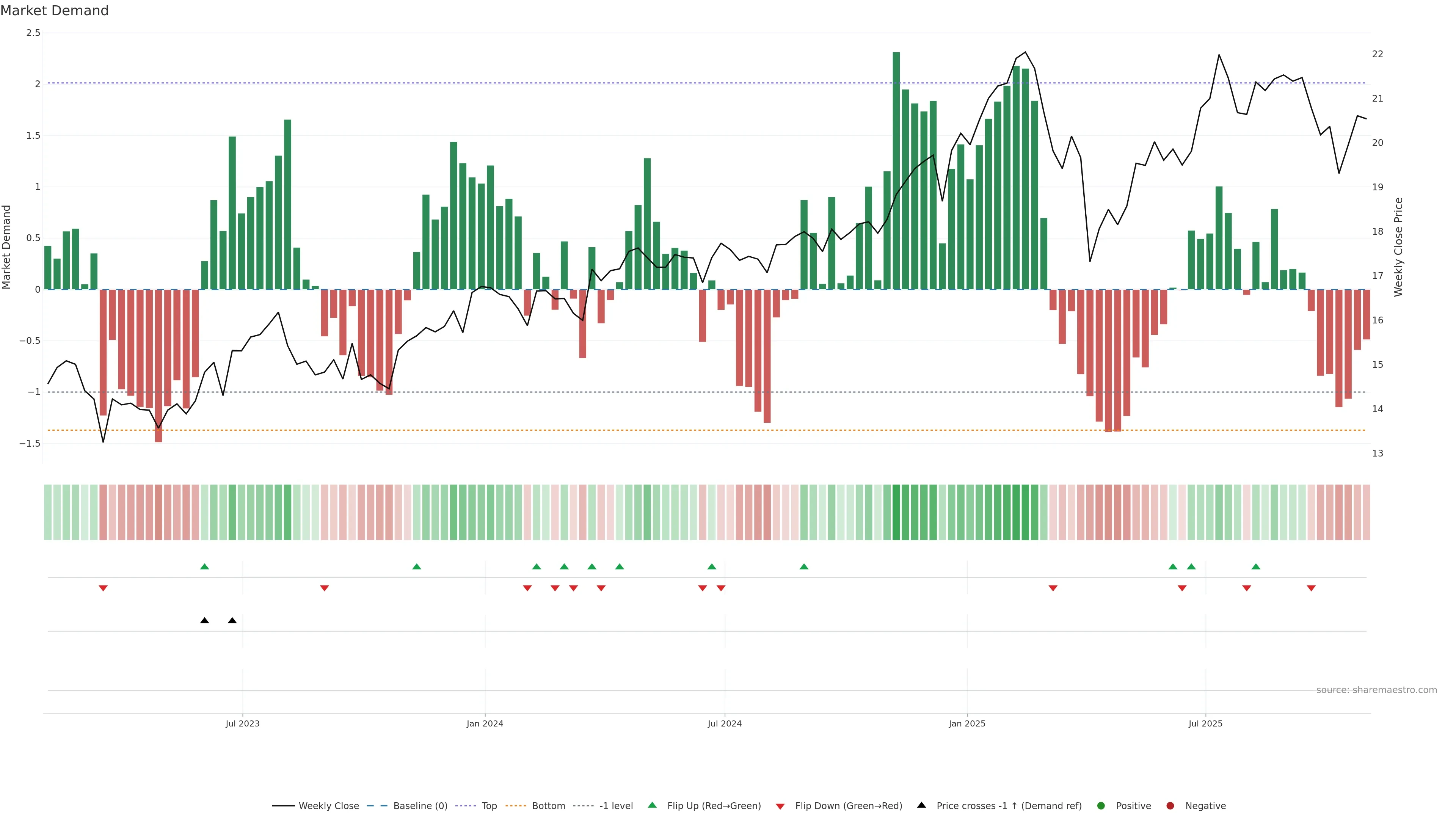This screenshot has width=1456, height=819.
Task: Click the Negative red legend dot
Action: (x=1170, y=806)
